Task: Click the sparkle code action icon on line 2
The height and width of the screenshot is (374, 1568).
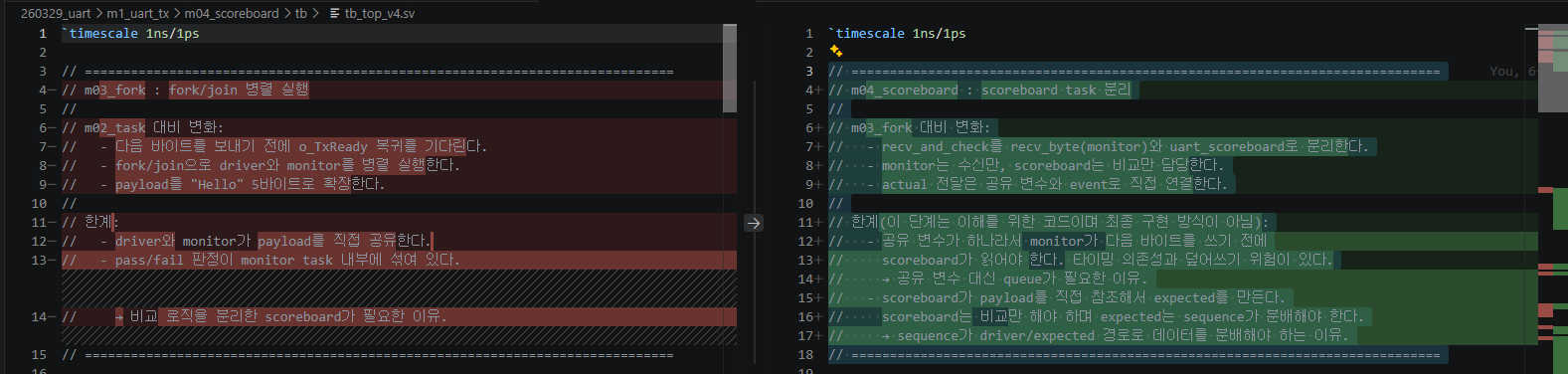Action: (836, 52)
